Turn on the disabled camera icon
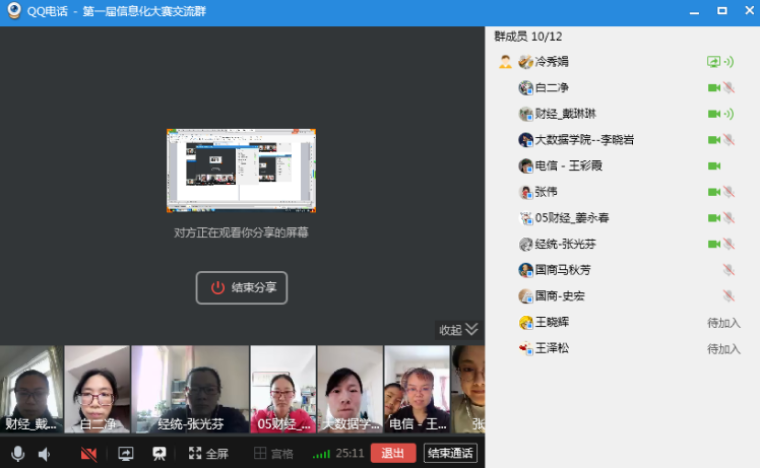The height and width of the screenshot is (468, 760). pos(89,454)
